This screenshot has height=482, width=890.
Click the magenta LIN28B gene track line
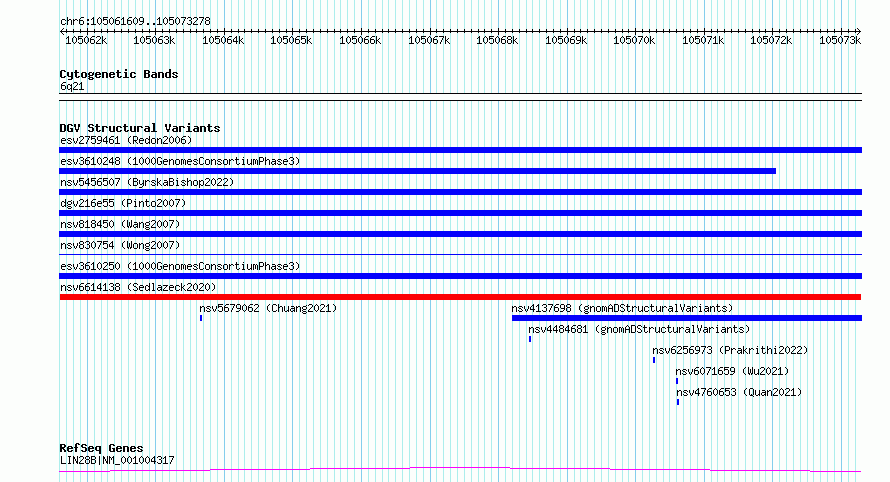460,470
